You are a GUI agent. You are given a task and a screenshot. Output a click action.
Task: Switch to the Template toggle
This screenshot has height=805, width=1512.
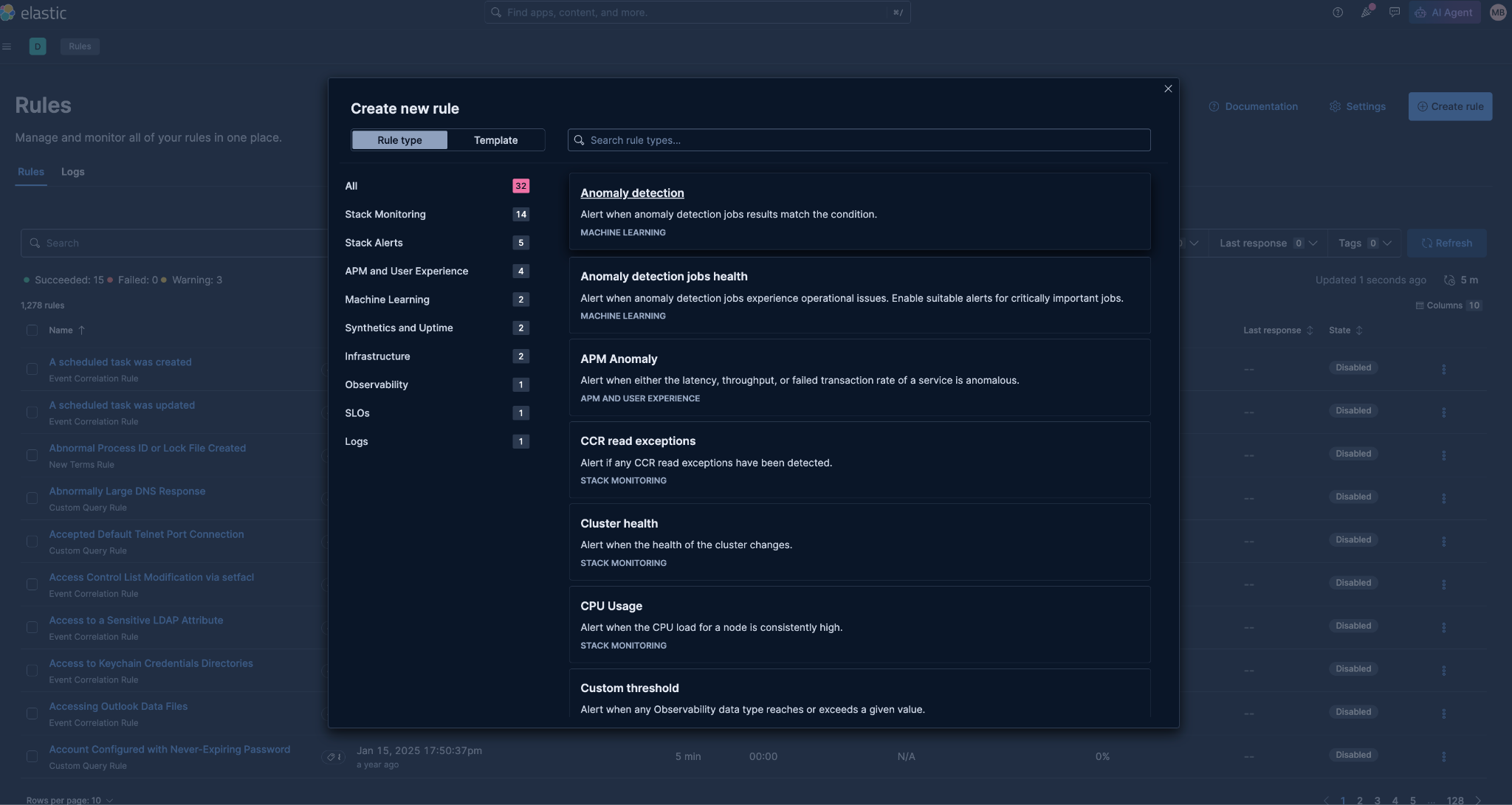pos(495,140)
